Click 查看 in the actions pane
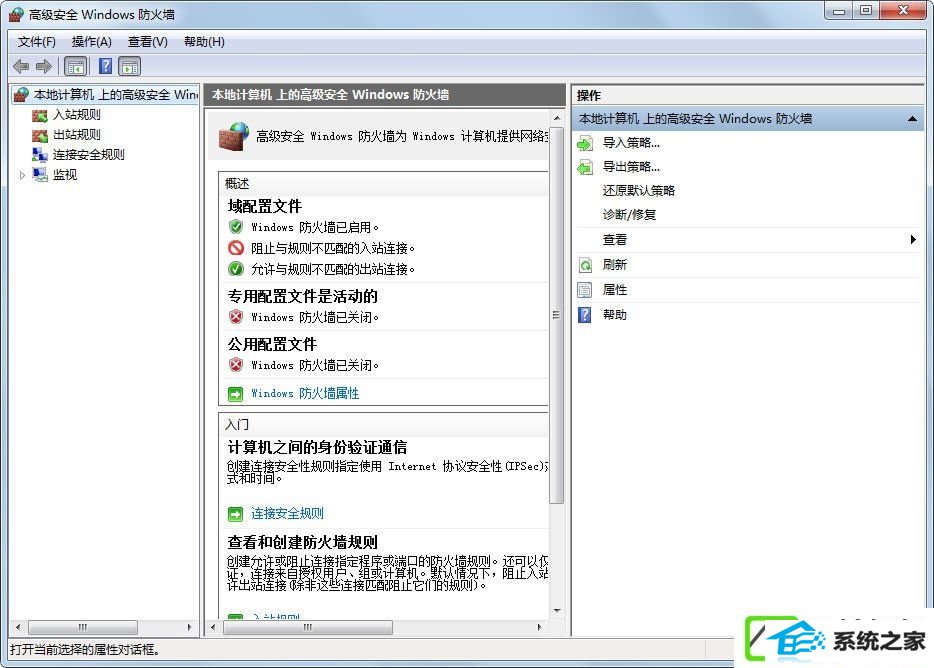934x668 pixels. [x=615, y=240]
